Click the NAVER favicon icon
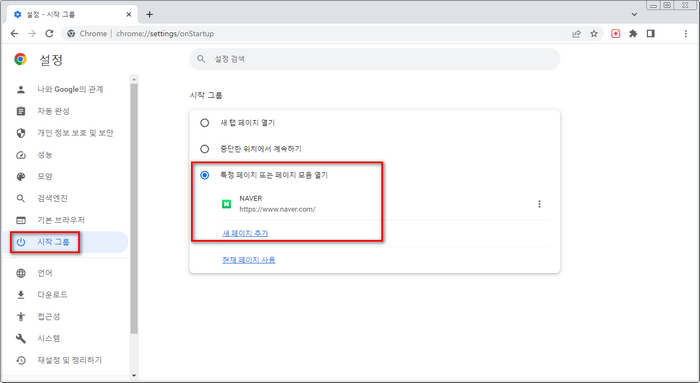 pos(227,204)
